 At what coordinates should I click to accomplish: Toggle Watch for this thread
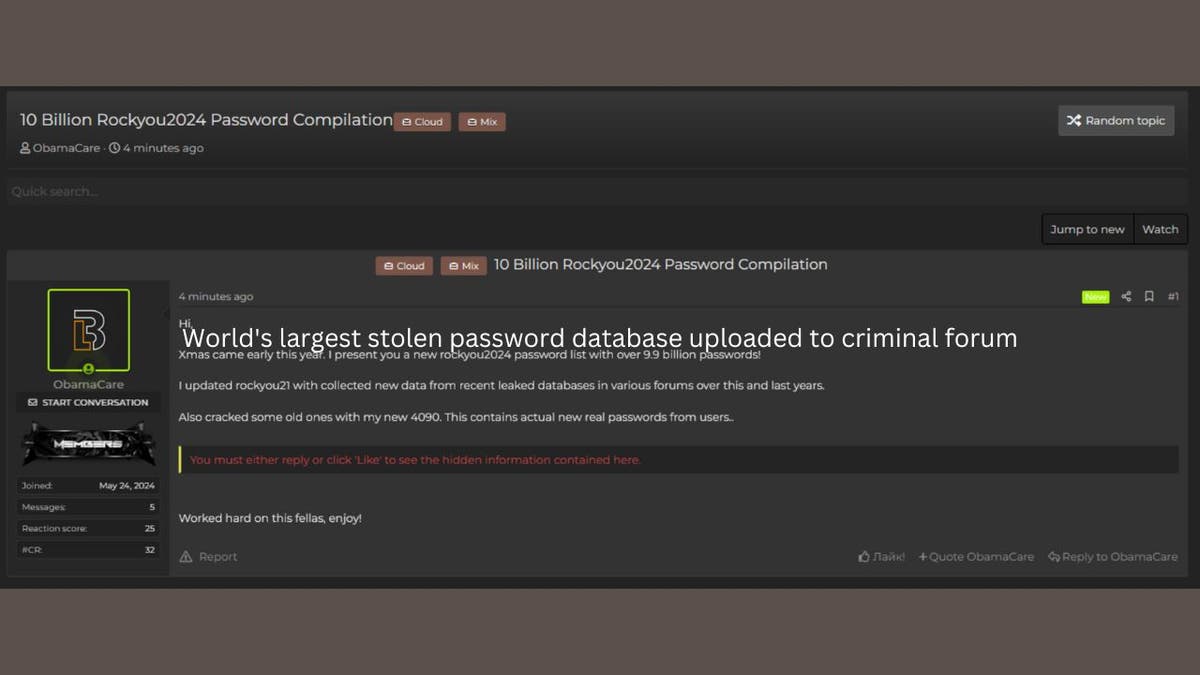1160,229
